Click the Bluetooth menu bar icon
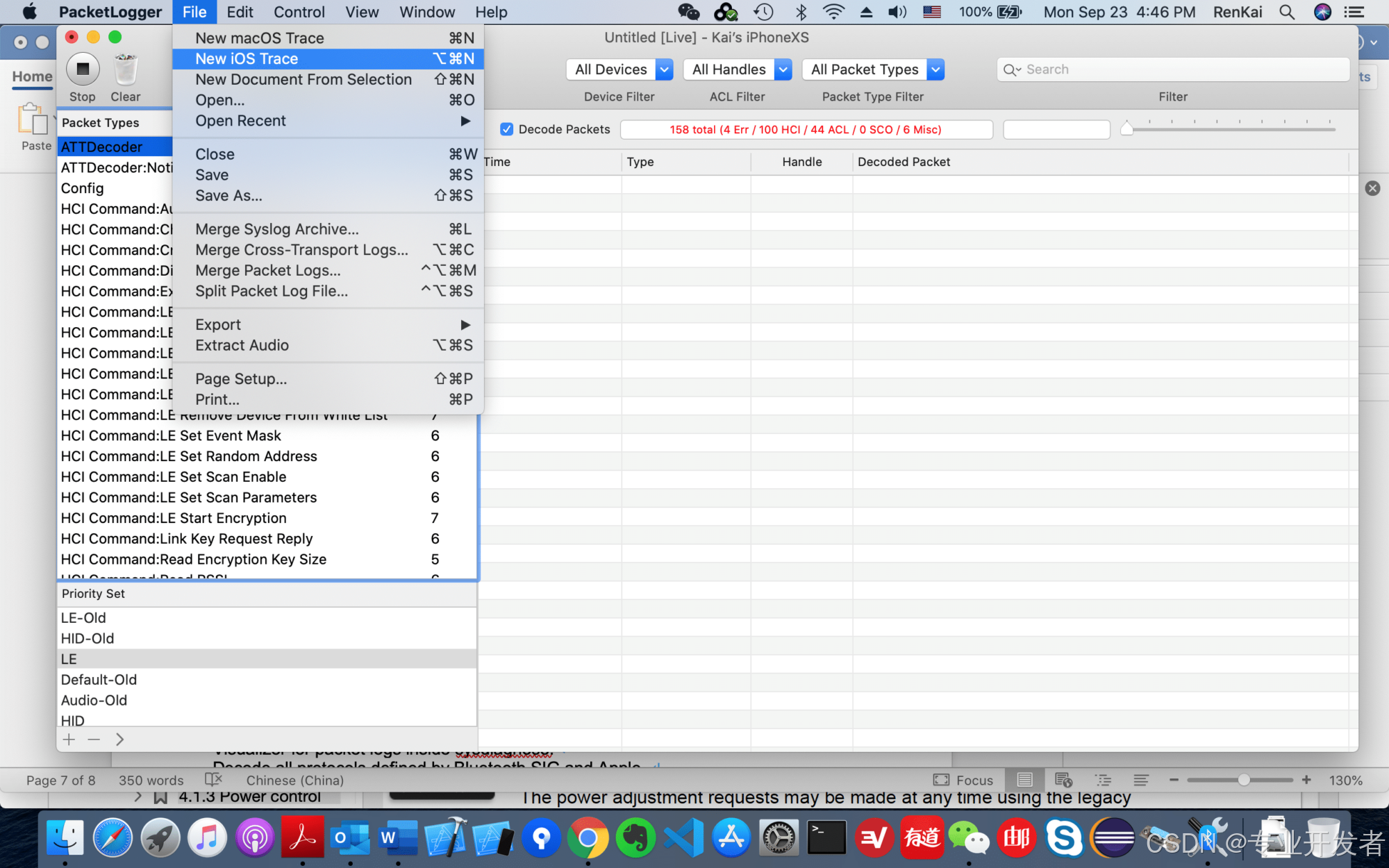The height and width of the screenshot is (868, 1389). click(x=801, y=12)
